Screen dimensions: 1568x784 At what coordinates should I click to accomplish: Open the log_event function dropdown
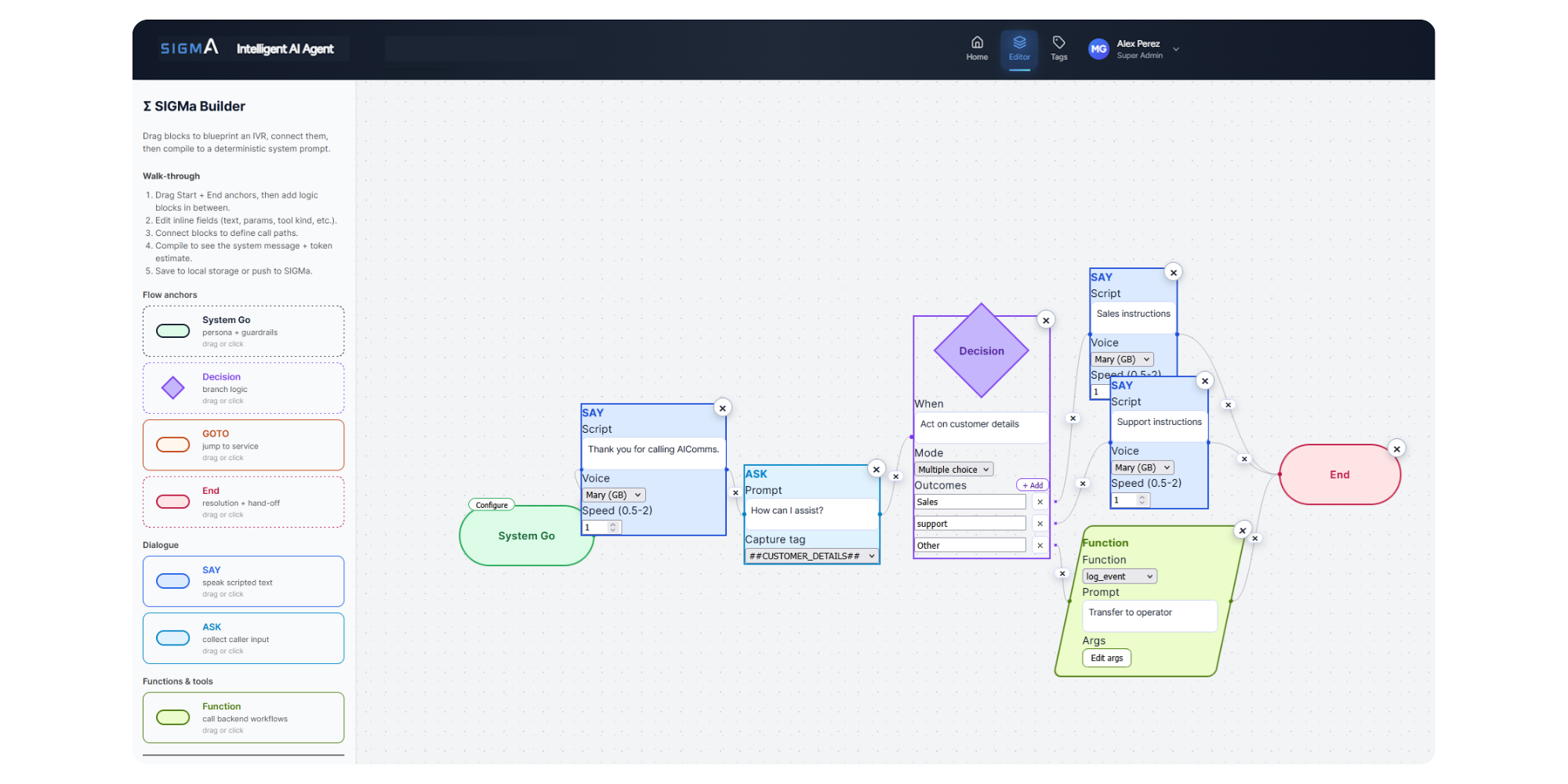(1119, 576)
